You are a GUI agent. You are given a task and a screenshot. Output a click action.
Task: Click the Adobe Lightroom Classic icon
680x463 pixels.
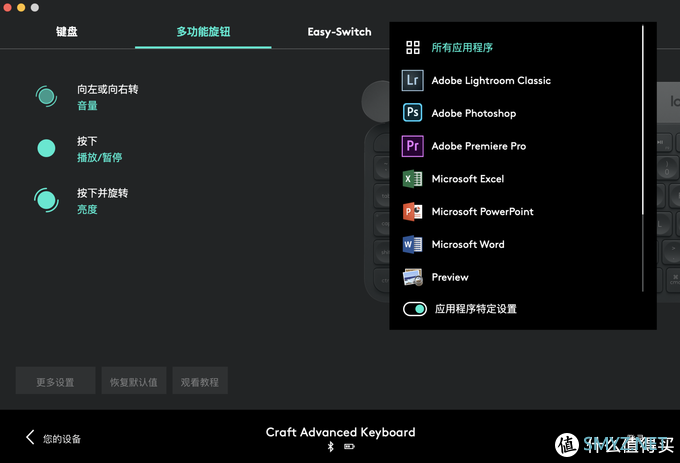[x=412, y=81]
